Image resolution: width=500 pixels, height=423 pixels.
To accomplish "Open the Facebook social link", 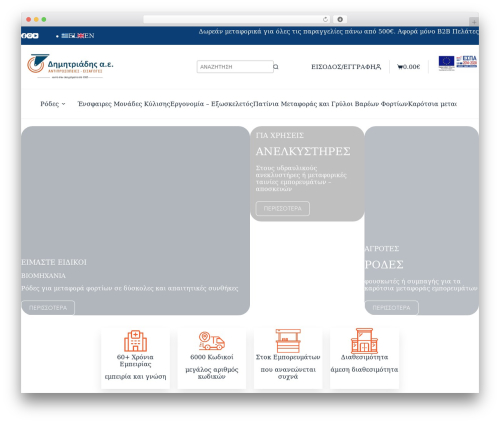I will point(23,36).
